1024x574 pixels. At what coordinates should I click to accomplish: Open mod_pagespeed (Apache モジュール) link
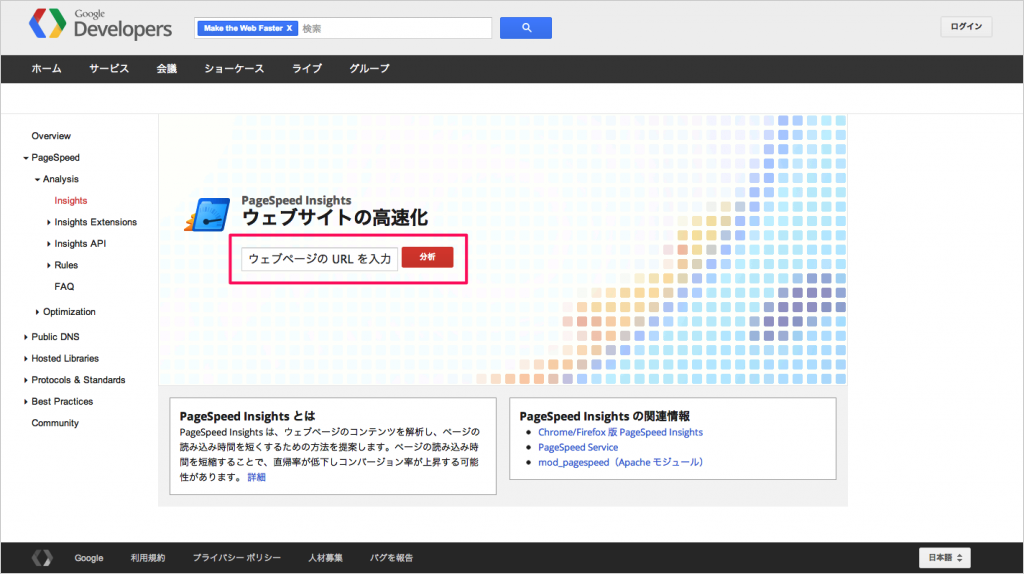pyautogui.click(x=620, y=462)
